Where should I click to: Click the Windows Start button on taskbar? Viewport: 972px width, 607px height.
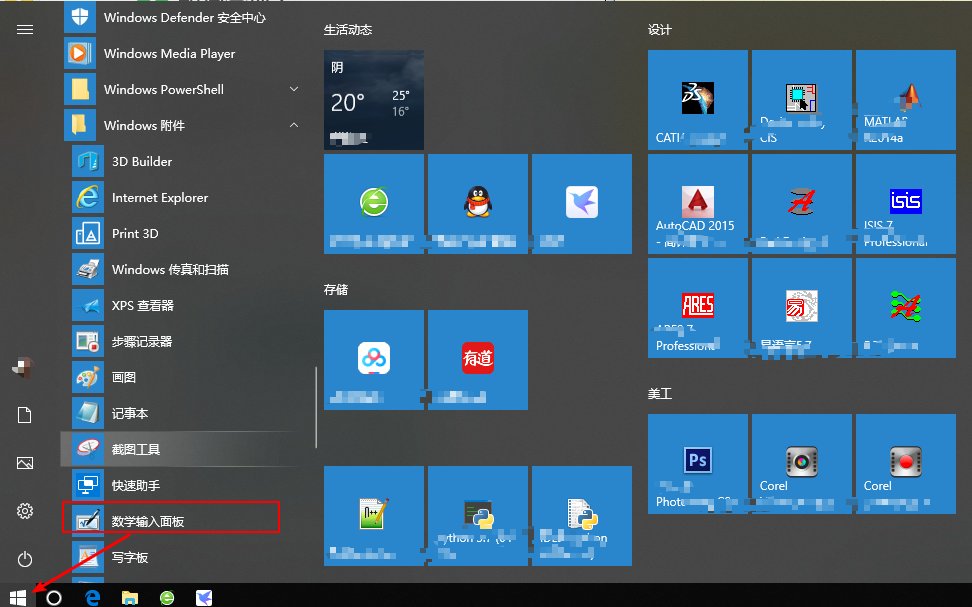[19, 596]
